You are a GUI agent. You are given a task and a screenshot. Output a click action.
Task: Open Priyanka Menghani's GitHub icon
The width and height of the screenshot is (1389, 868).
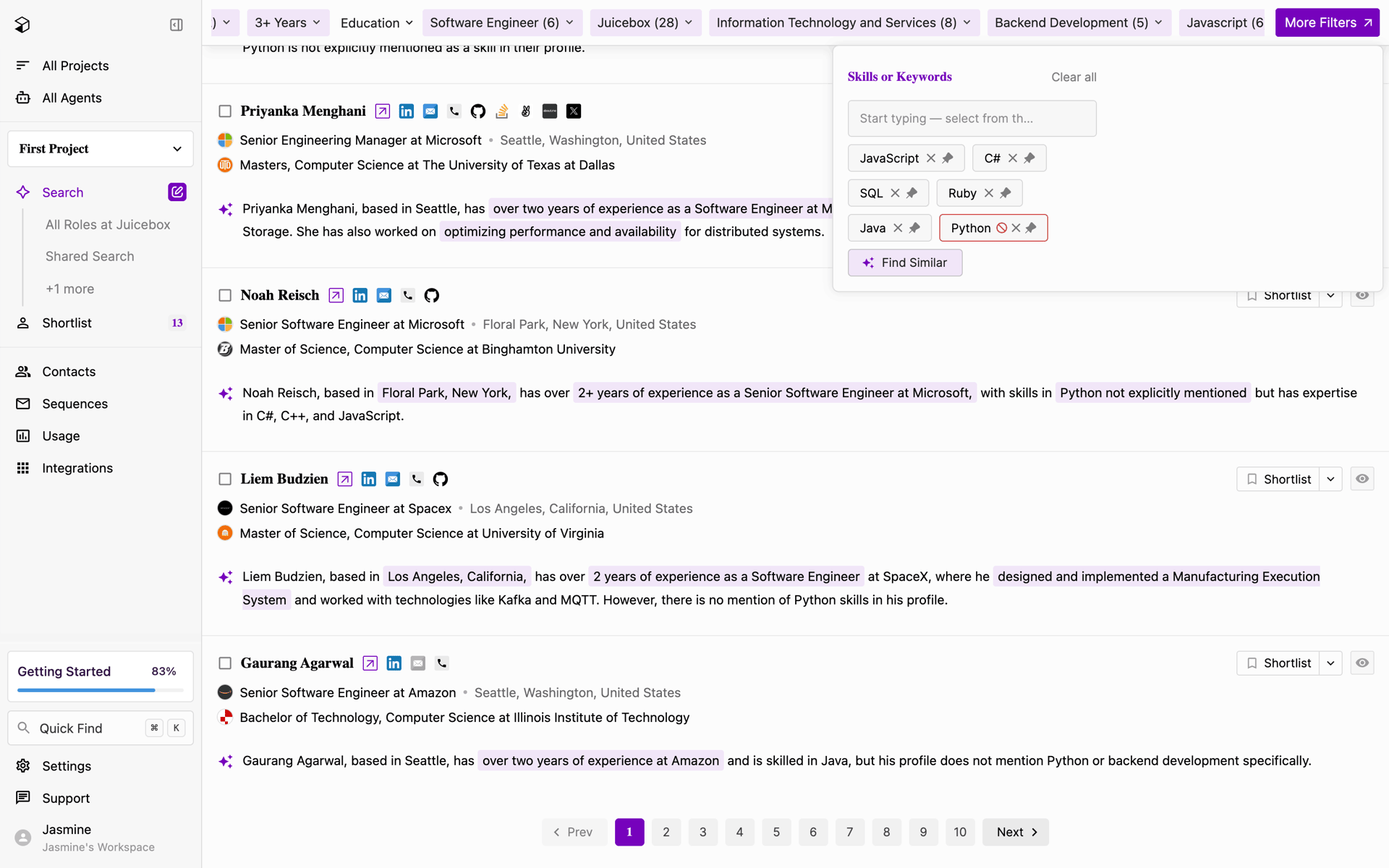click(x=478, y=111)
